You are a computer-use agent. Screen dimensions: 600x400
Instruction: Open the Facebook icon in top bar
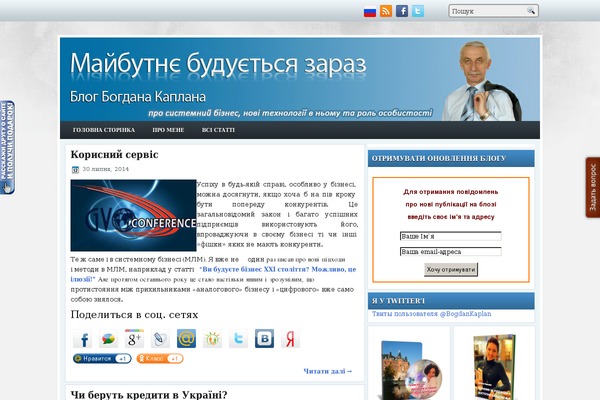tap(402, 11)
